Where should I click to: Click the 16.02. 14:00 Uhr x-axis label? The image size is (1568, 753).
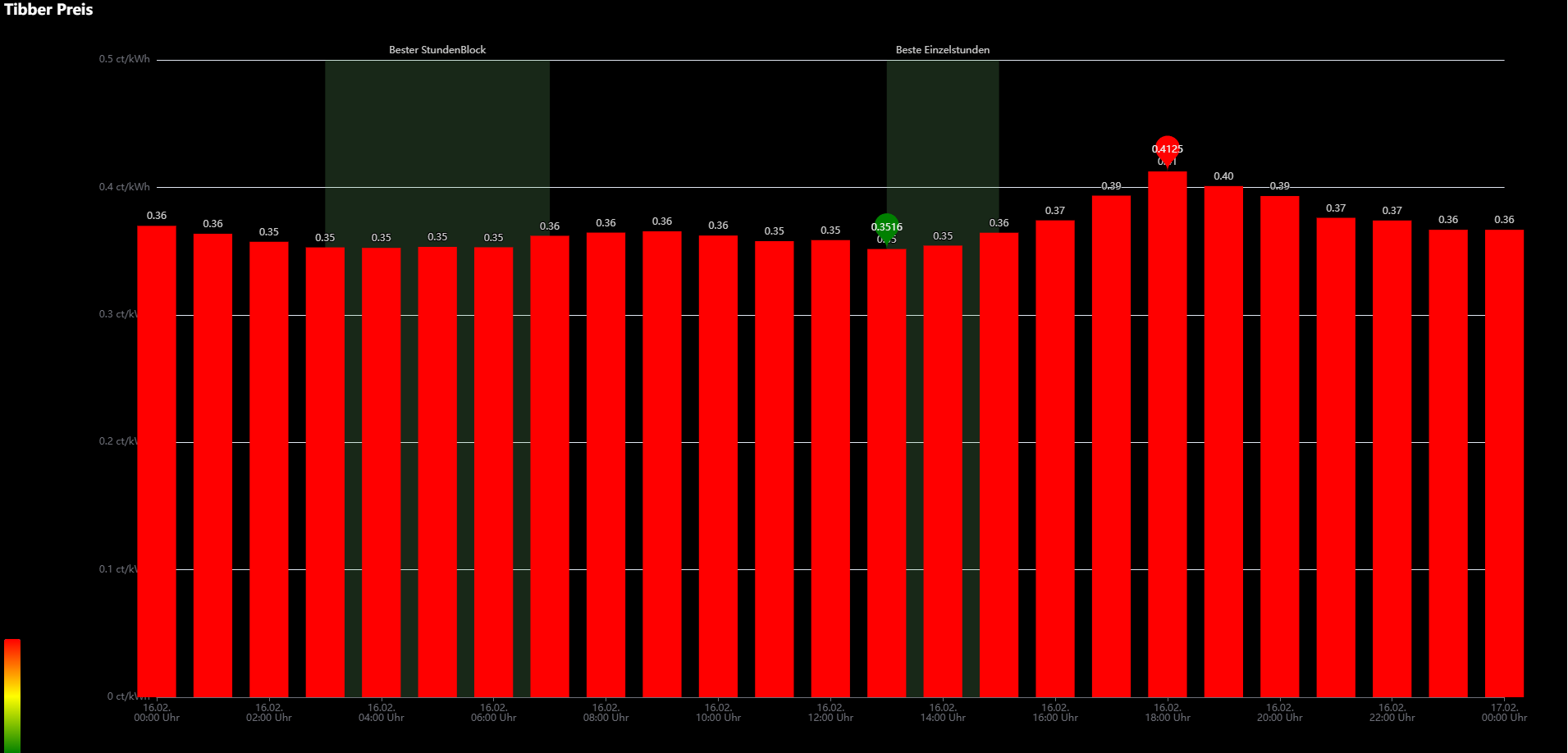(943, 712)
